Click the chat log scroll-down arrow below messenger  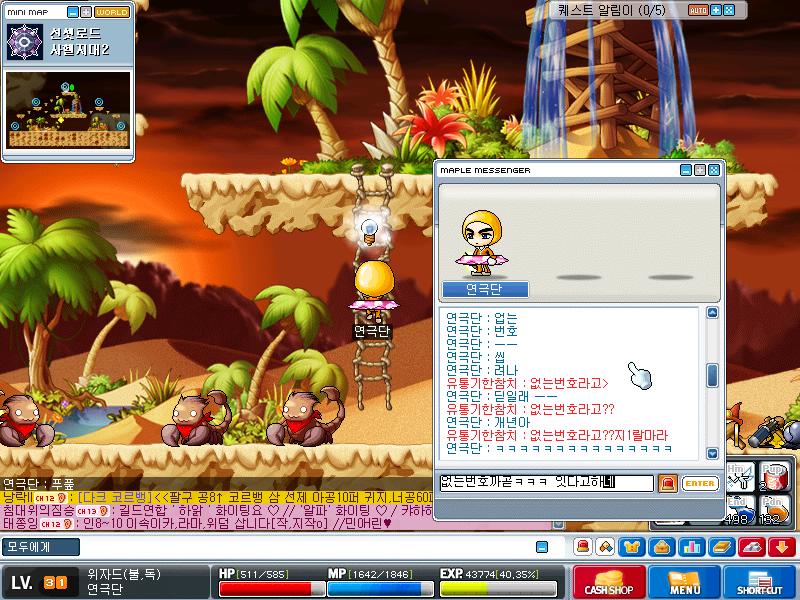(559, 524)
